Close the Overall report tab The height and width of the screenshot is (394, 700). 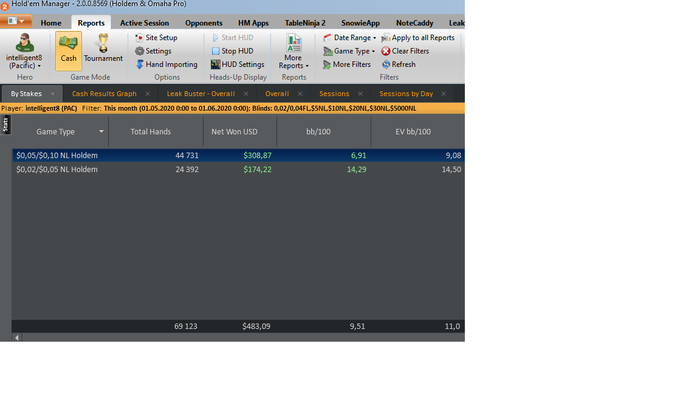click(x=300, y=94)
